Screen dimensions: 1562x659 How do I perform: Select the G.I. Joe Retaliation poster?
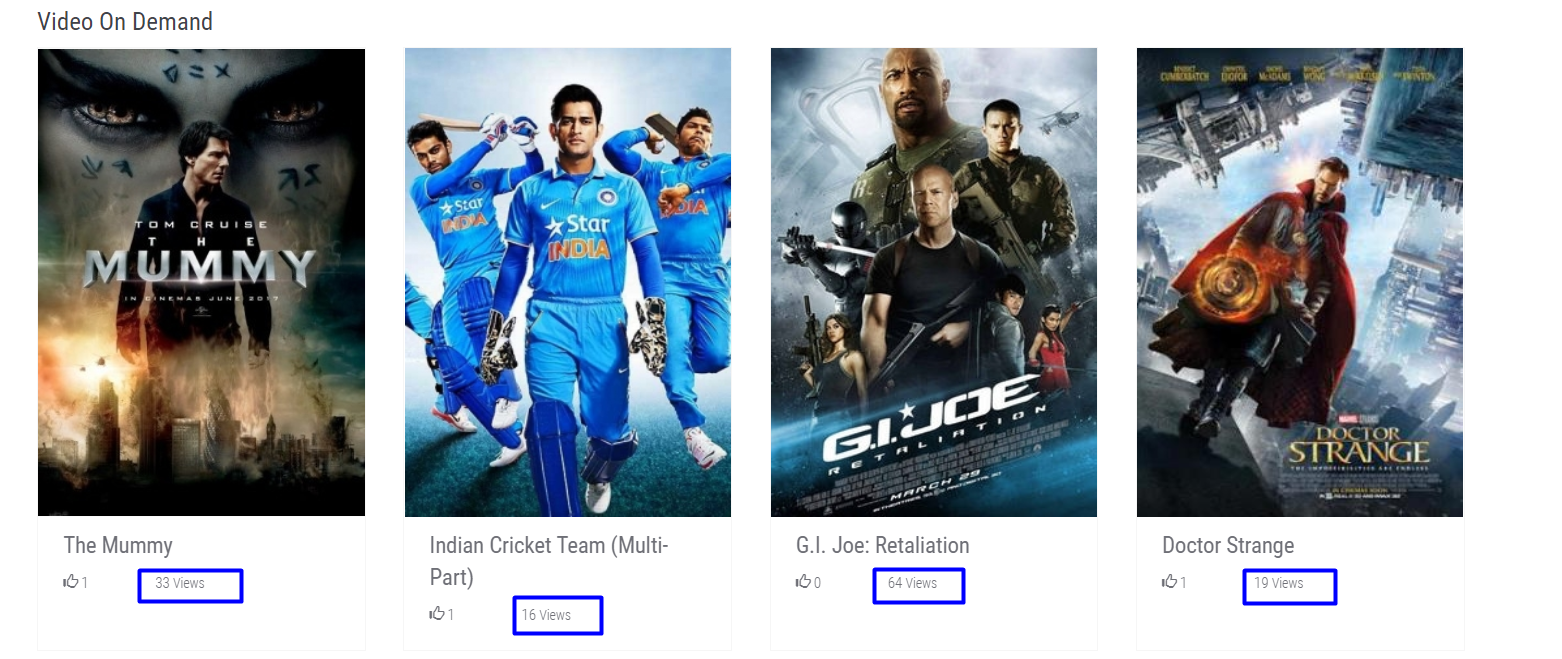(933, 282)
